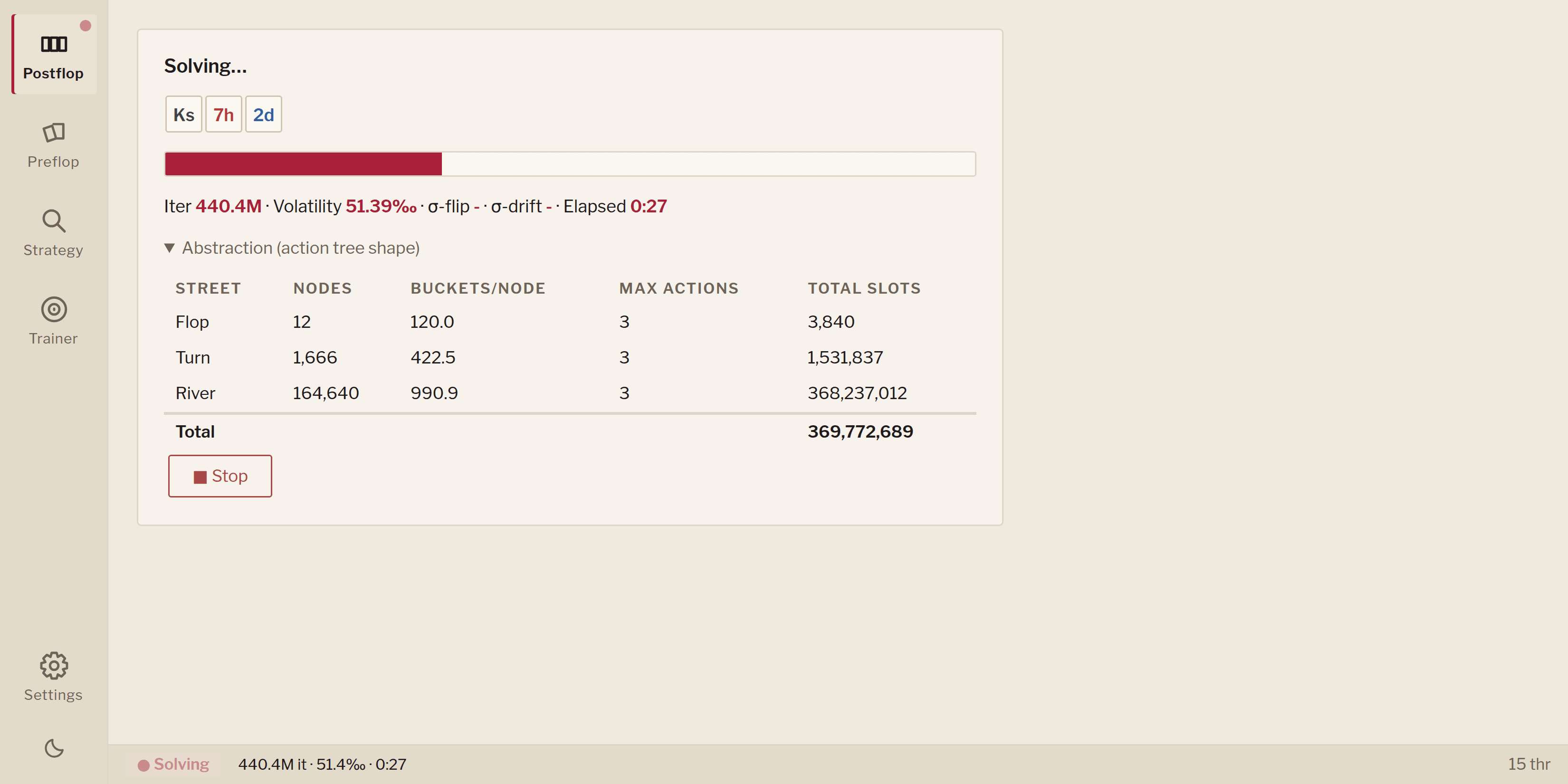Stop the running solve
Viewport: 1568px width, 784px height.
click(x=220, y=476)
